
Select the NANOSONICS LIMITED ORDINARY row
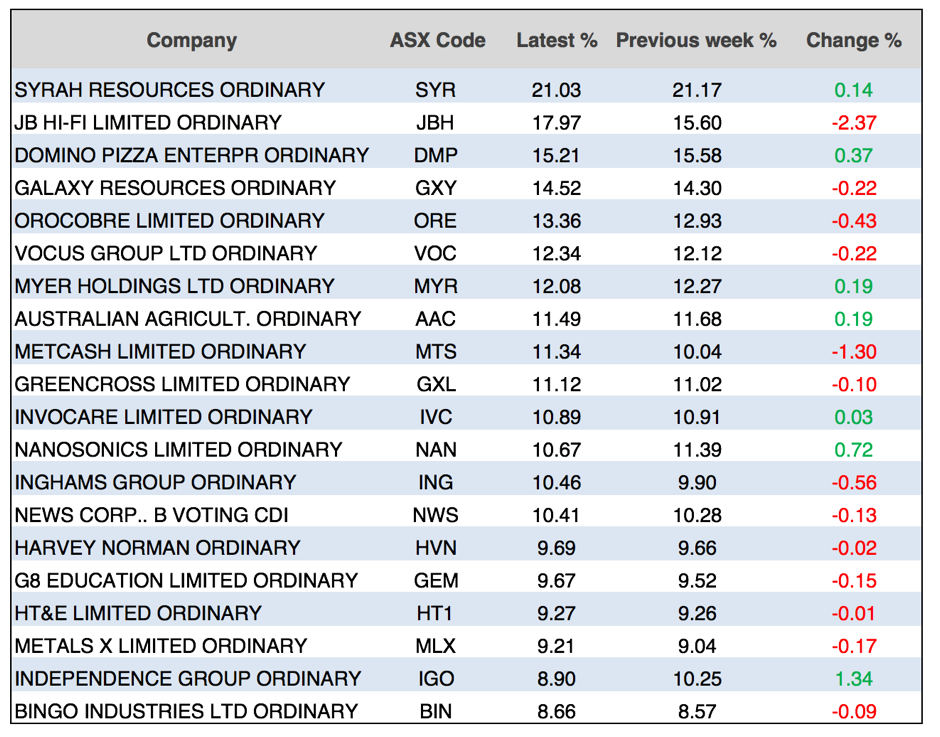(179, 450)
